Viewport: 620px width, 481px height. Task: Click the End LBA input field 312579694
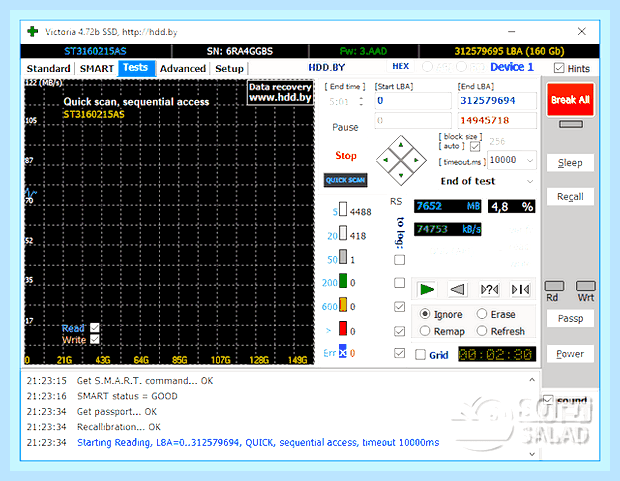pyautogui.click(x=497, y=100)
